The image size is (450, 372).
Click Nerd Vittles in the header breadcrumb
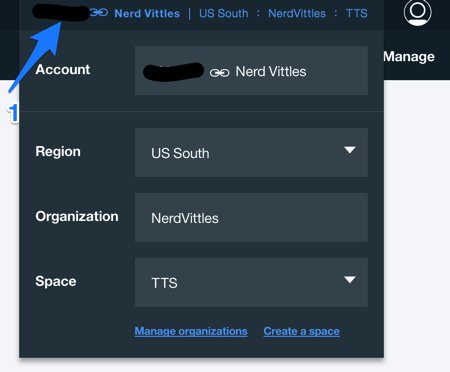pos(147,13)
